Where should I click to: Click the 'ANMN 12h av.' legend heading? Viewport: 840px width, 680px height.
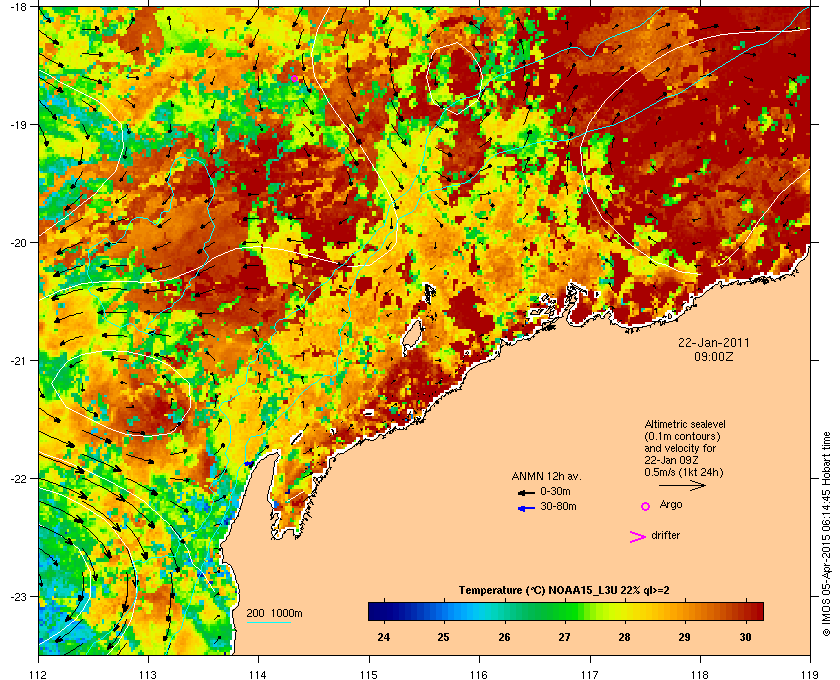click(546, 476)
